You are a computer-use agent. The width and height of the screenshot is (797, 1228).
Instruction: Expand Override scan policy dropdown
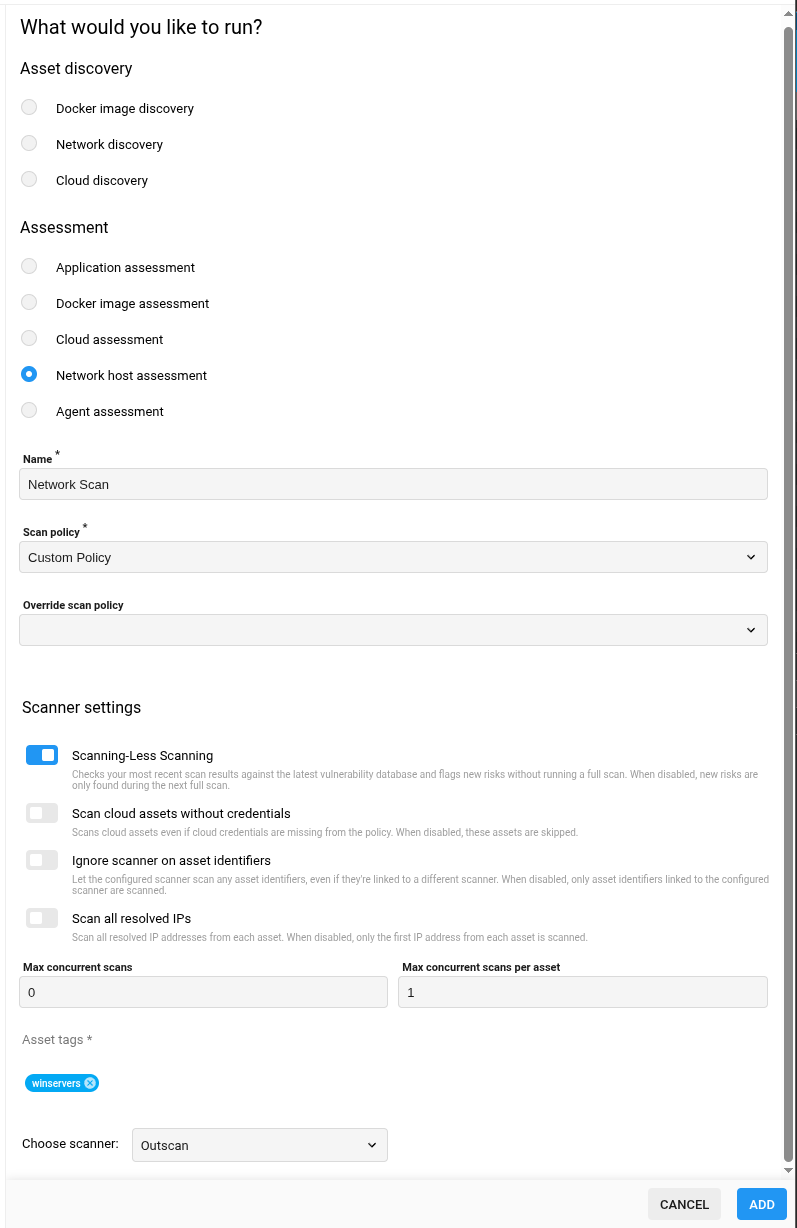tap(393, 630)
